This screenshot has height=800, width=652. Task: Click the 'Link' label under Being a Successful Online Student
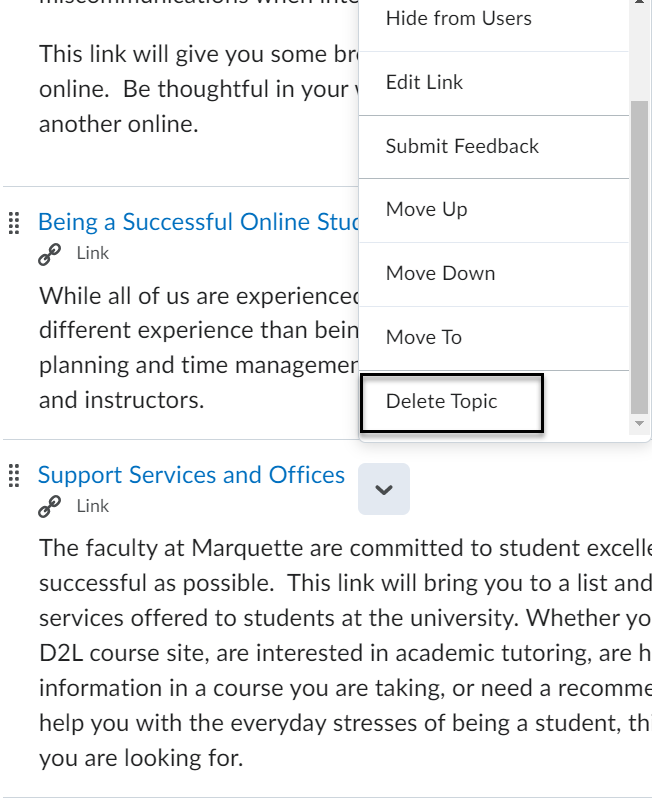tap(93, 253)
